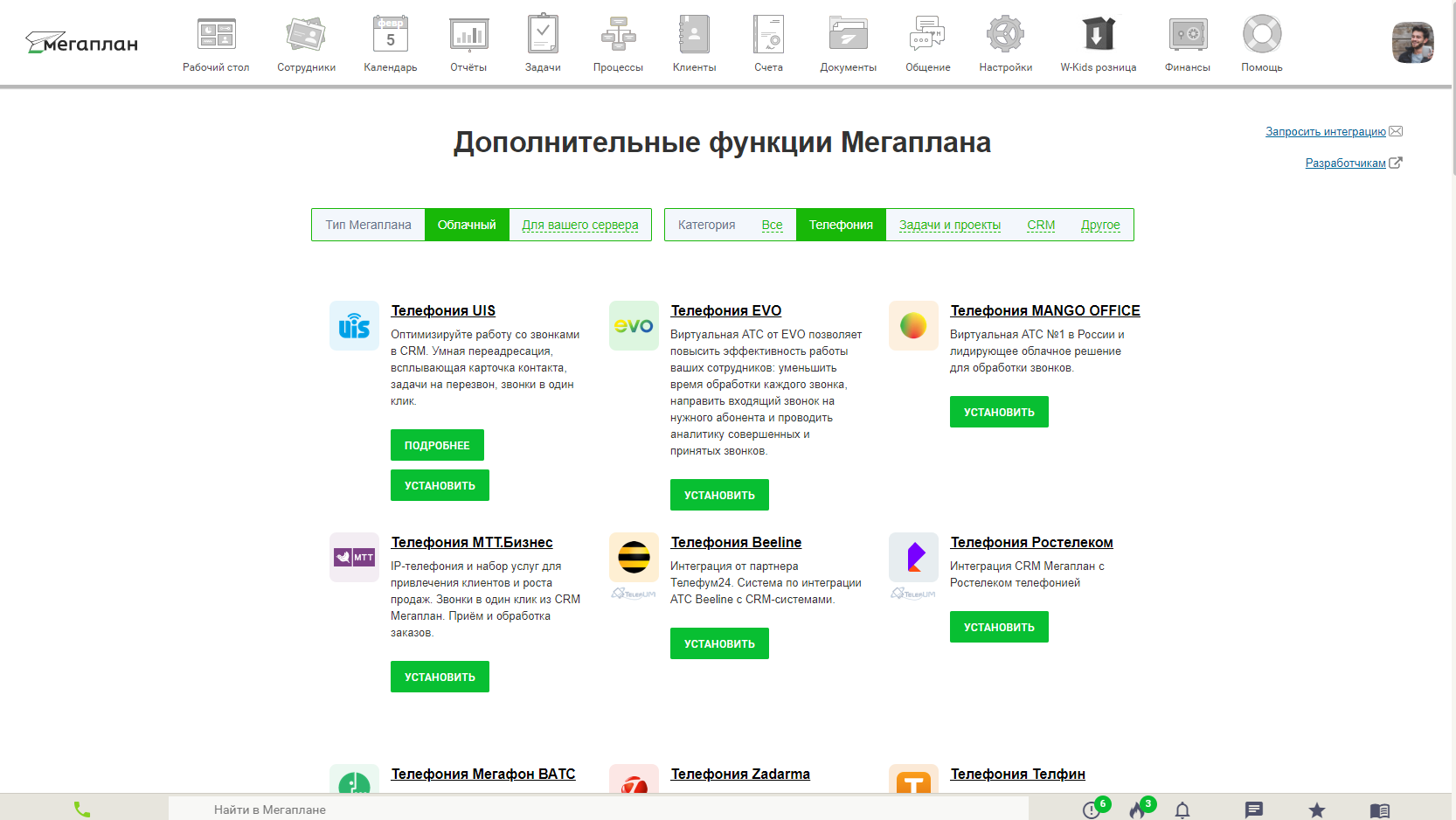Open Телефония MANGO OFFICE title link
The image size is (1456, 820).
click(x=1045, y=311)
